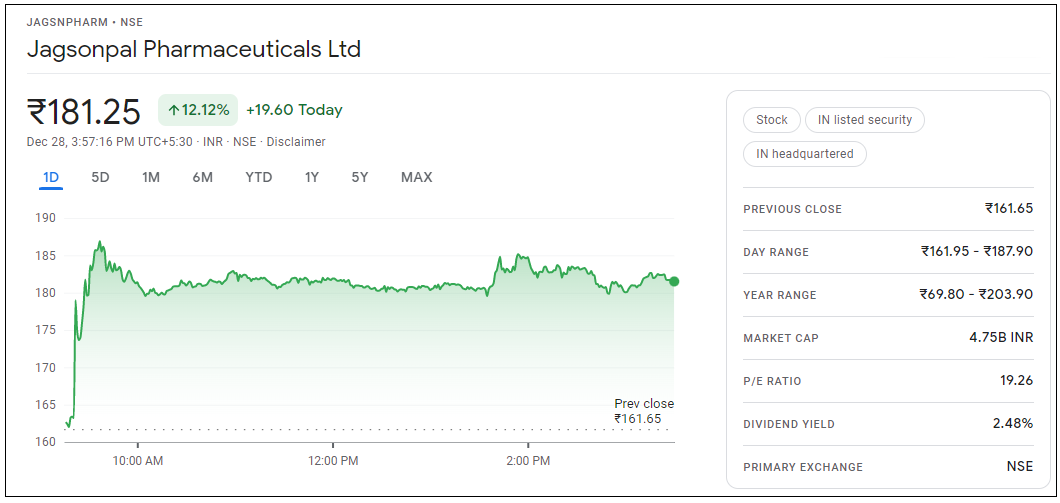This screenshot has height=503, width=1060.
Task: Click the 185 y-axis label
Action: tap(46, 256)
